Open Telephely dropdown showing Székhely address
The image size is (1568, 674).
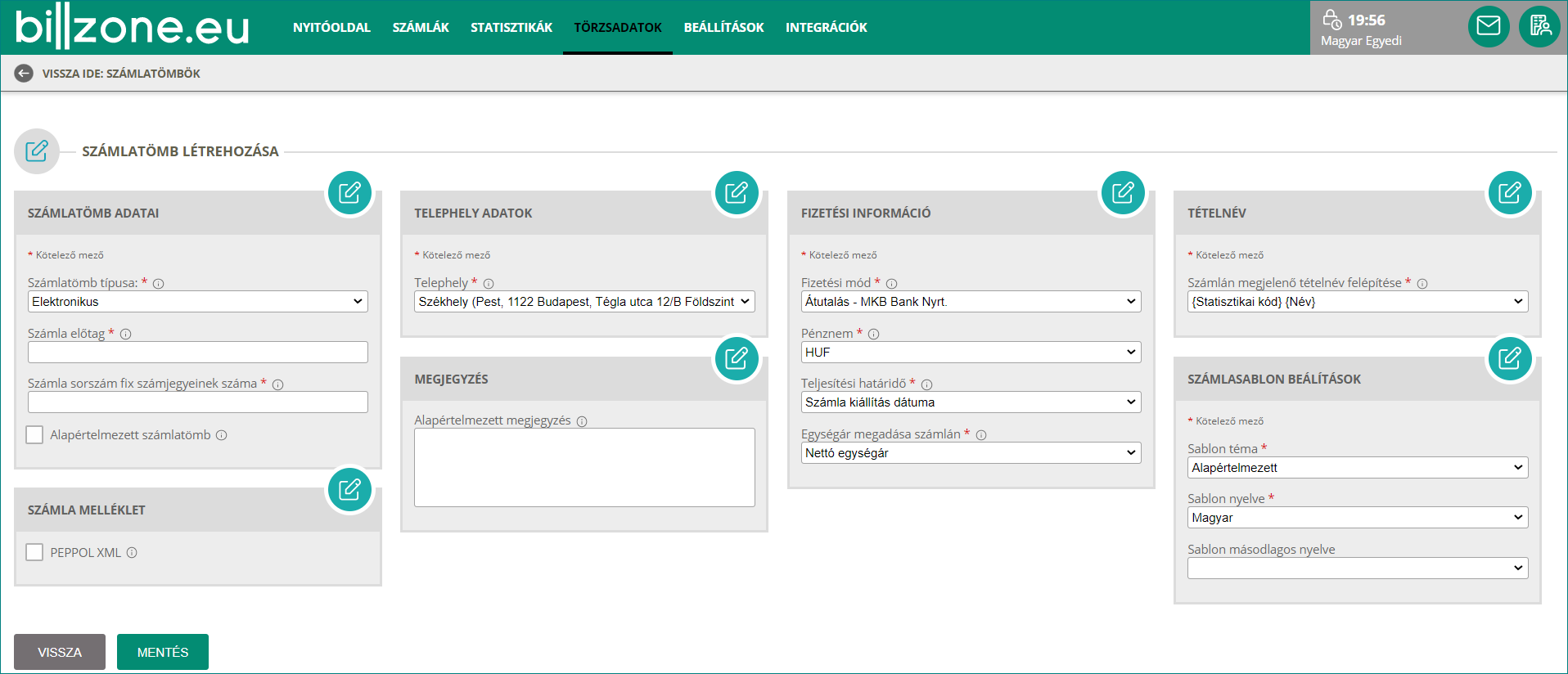584,302
